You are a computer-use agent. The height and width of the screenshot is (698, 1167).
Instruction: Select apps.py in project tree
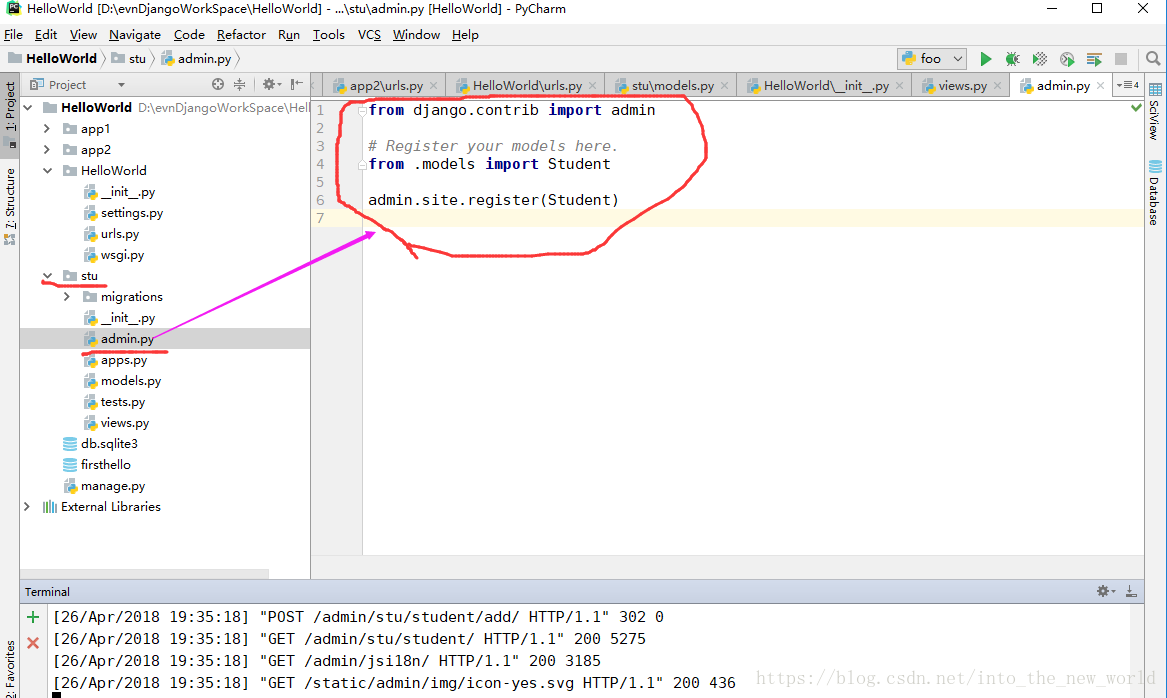(x=124, y=359)
